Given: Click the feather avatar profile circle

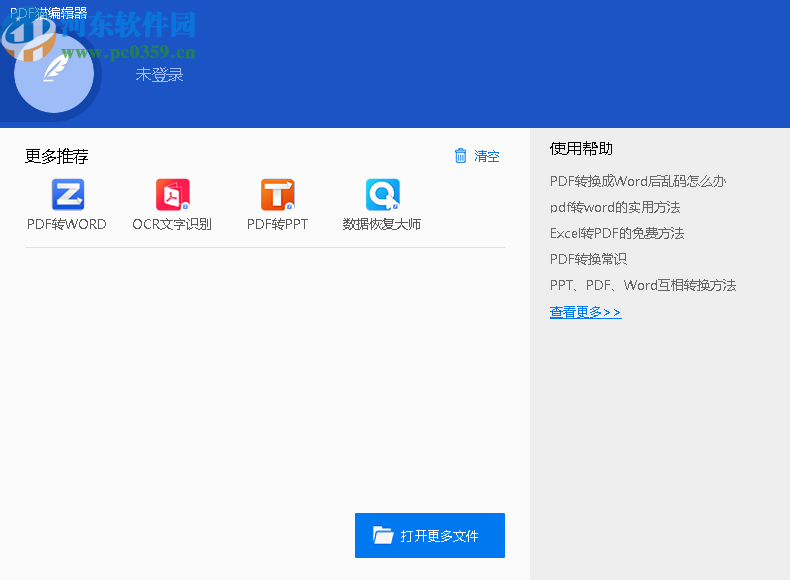Looking at the screenshot, I should (54, 73).
